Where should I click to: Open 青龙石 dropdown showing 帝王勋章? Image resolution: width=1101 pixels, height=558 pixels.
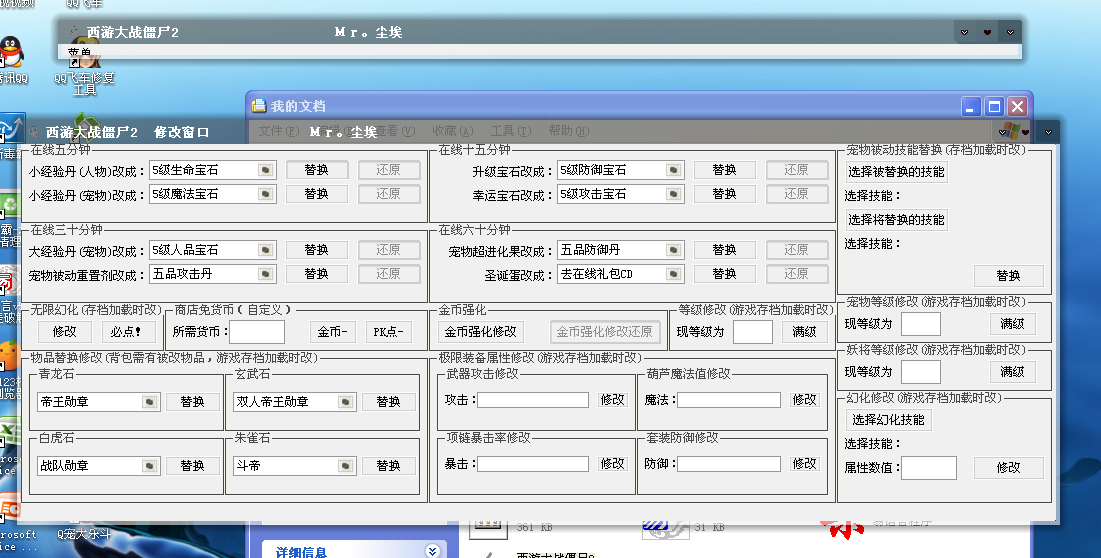point(150,401)
